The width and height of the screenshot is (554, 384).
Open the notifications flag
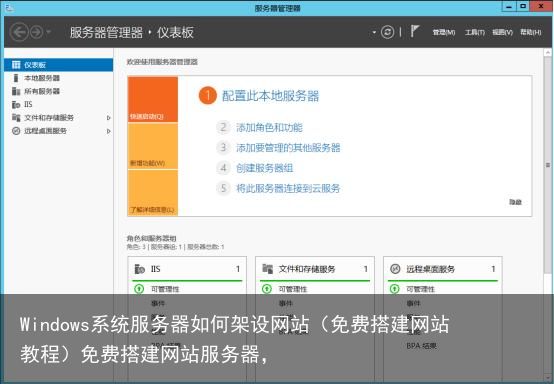point(415,31)
